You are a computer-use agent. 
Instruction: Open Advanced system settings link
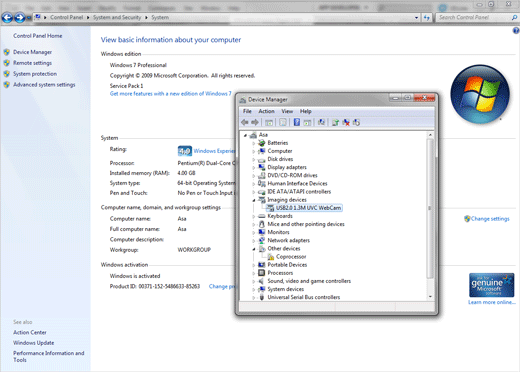coord(44,85)
